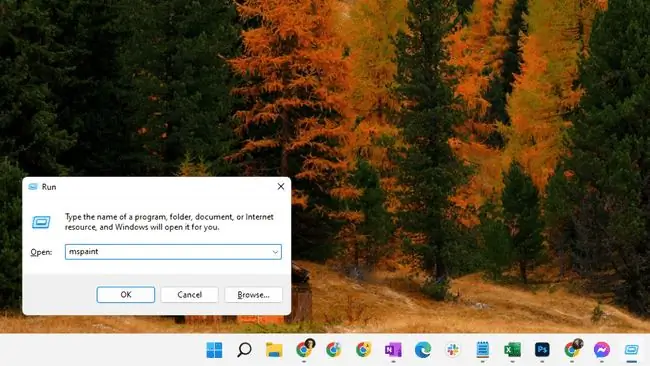
Task: Open the Windows Start menu
Action: 214,350
